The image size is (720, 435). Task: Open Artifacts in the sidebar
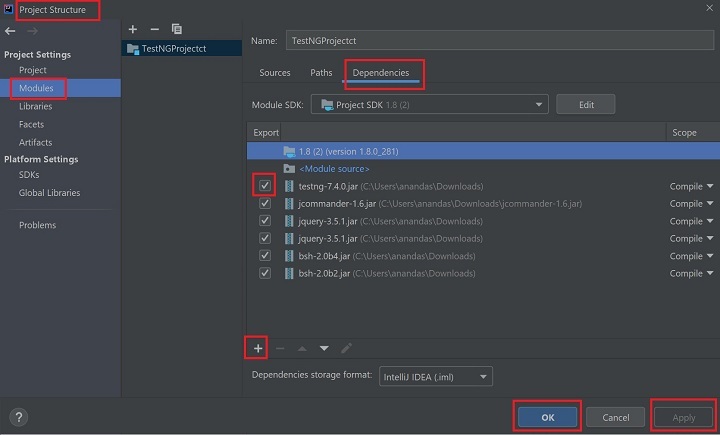[35, 142]
